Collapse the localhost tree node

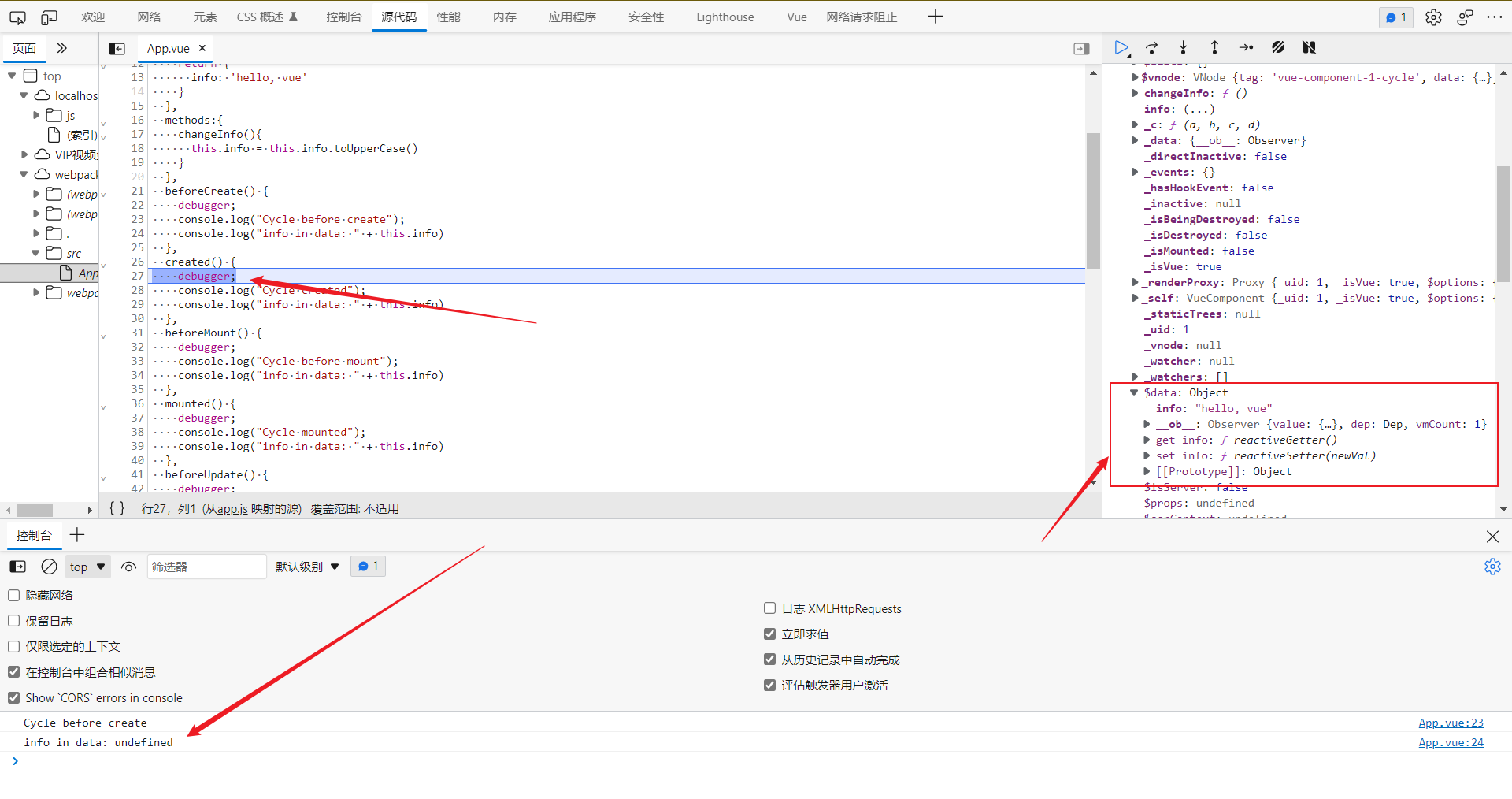(x=24, y=95)
